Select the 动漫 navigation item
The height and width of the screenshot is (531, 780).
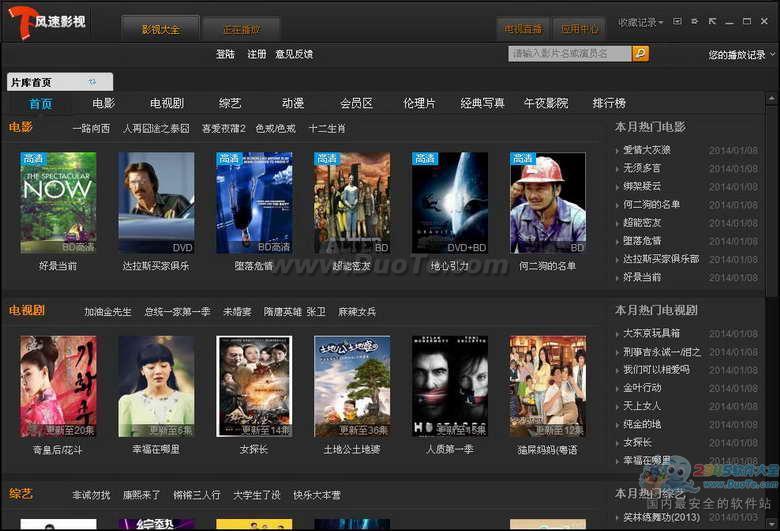pos(293,103)
